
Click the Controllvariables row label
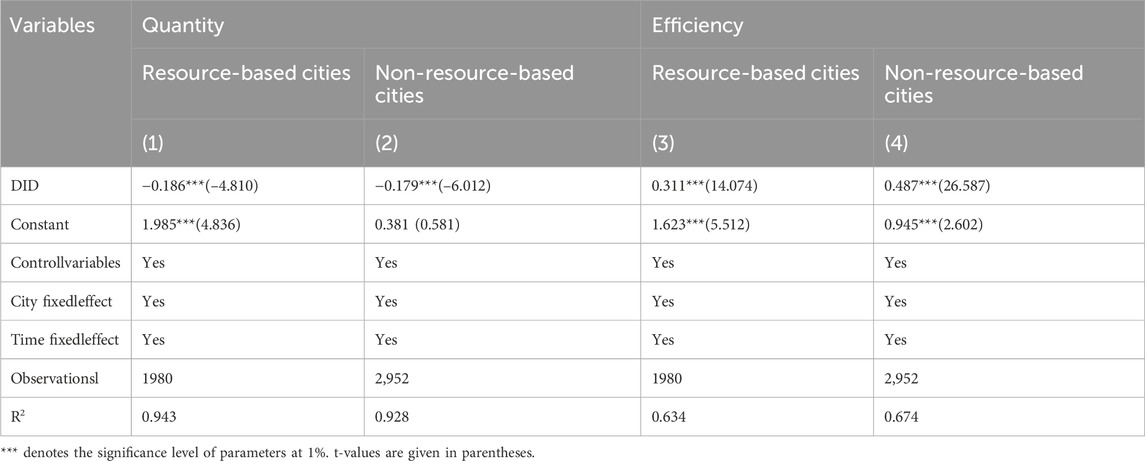[68, 264]
